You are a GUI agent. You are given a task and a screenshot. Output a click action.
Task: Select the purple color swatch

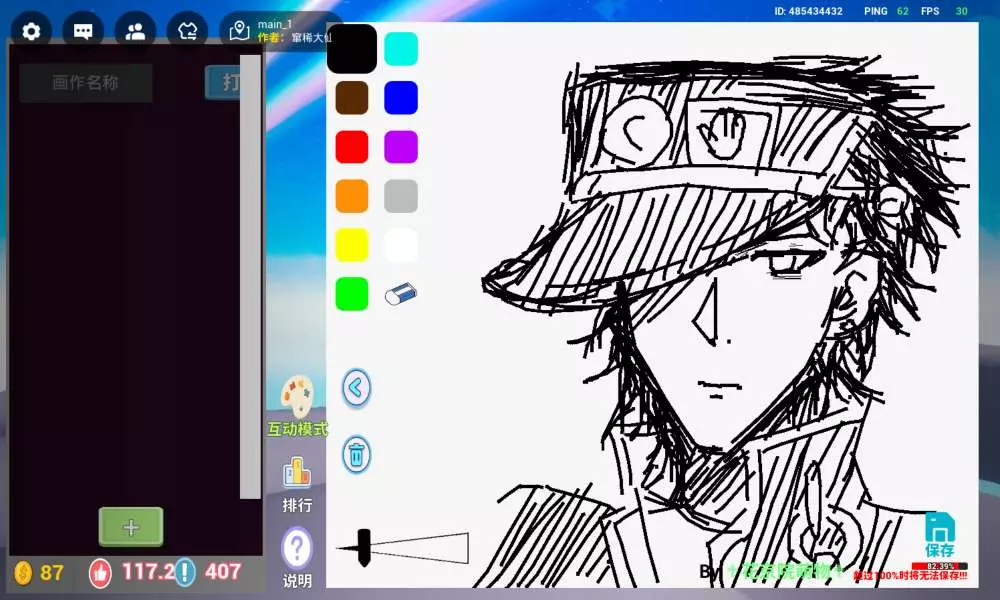click(401, 147)
